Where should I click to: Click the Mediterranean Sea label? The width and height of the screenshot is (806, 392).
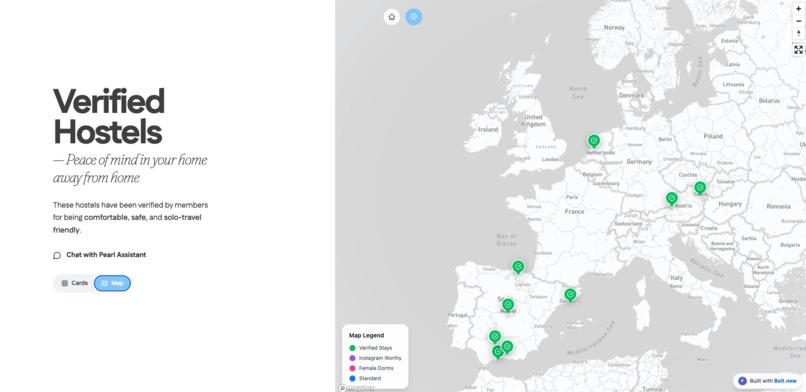point(591,339)
